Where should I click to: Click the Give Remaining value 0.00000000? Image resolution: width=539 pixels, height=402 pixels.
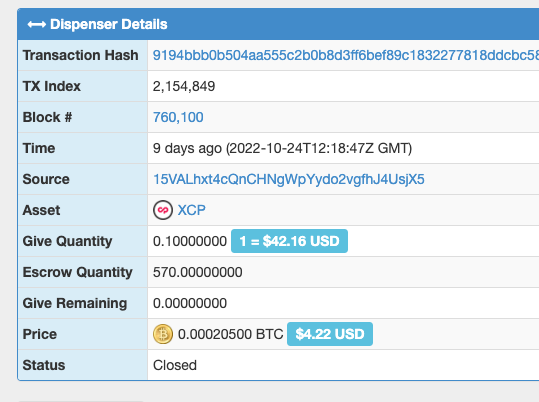pyautogui.click(x=190, y=303)
